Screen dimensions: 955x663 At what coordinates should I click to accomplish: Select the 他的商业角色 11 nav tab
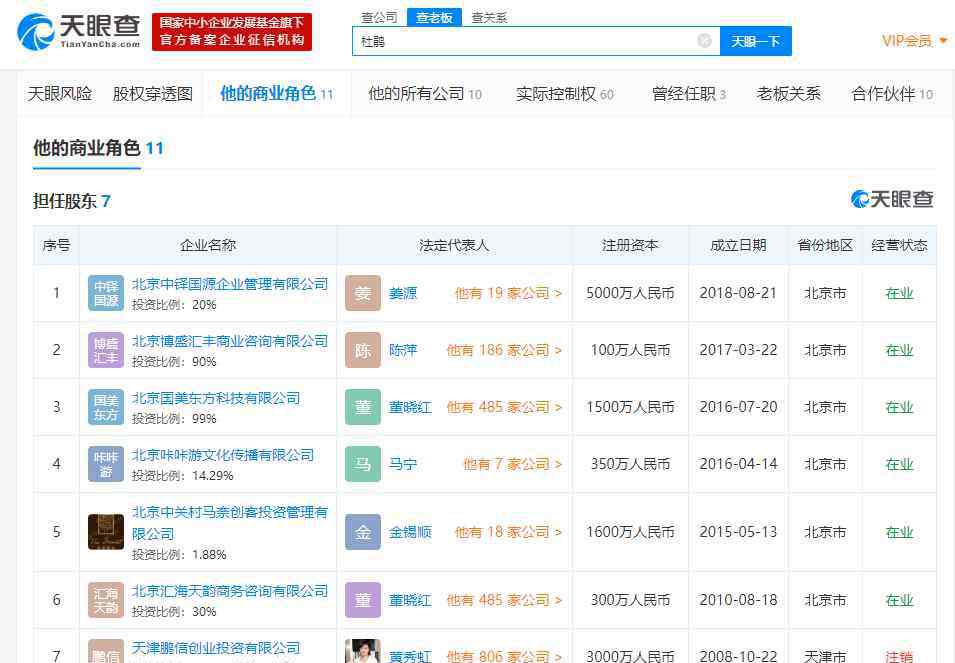277,94
